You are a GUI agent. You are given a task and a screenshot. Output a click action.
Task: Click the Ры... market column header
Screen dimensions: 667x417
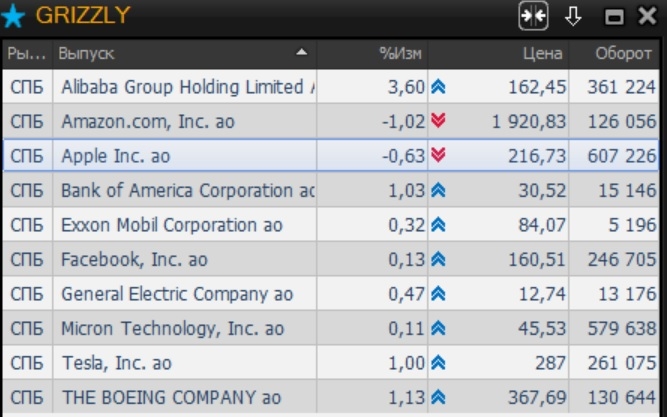click(26, 53)
